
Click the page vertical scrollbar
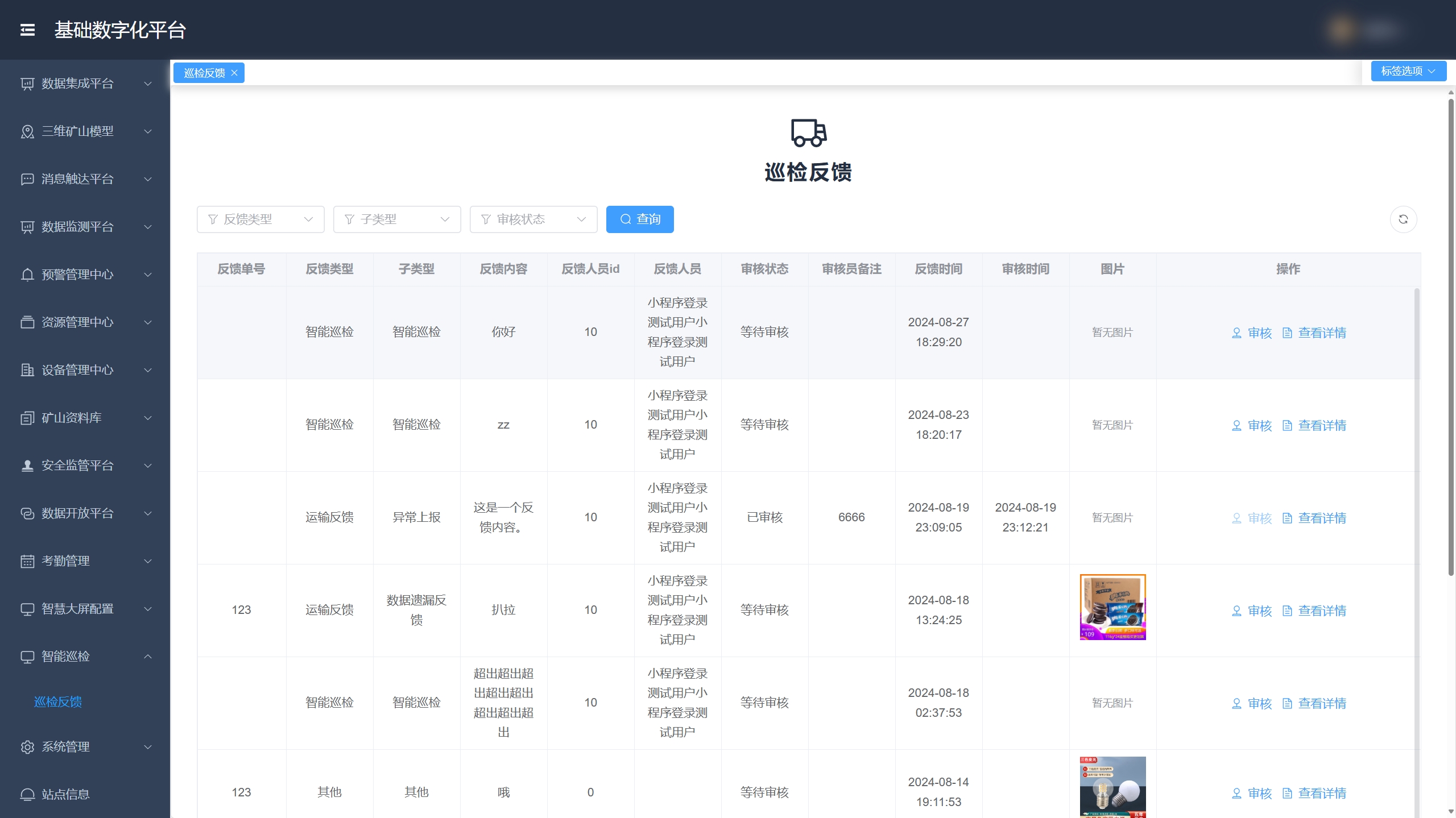(x=1451, y=338)
